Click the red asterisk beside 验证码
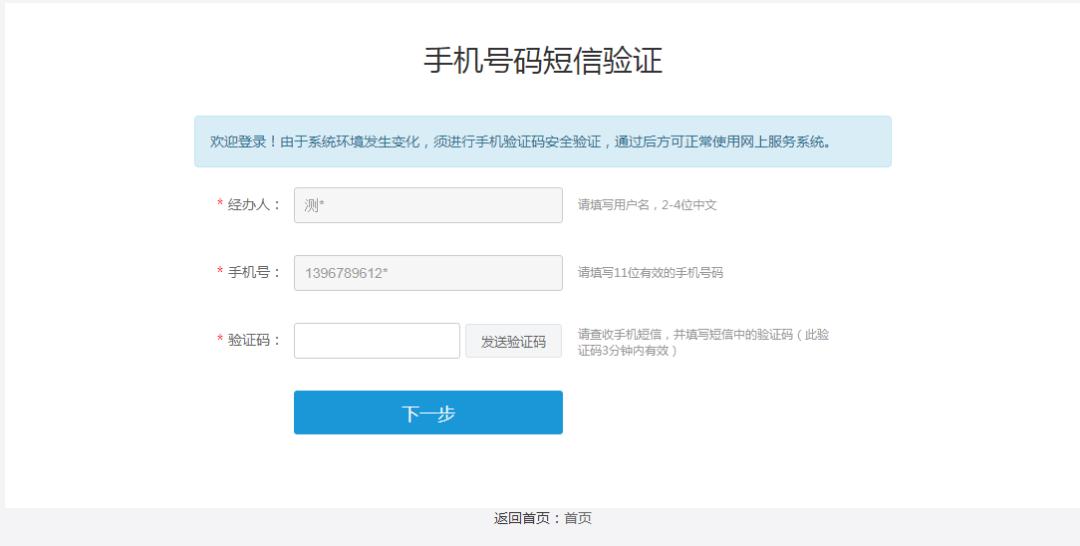Screen dimensions: 1080x546 pyautogui.click(x=220, y=340)
